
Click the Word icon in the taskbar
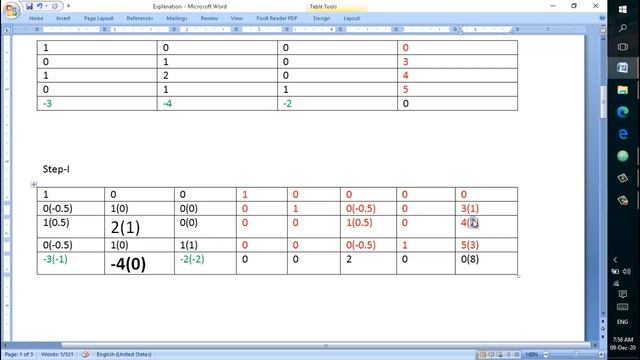click(623, 68)
